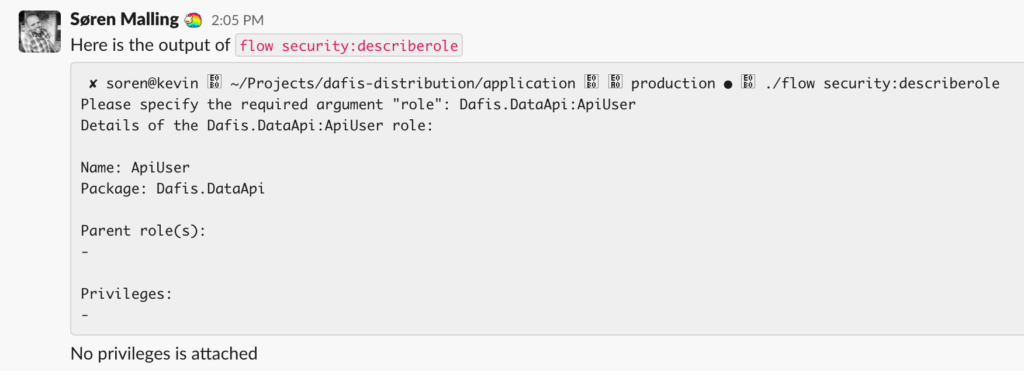Click the ✘ symbol at the prompt start
Screen dimensions: 1024x380
point(93,84)
